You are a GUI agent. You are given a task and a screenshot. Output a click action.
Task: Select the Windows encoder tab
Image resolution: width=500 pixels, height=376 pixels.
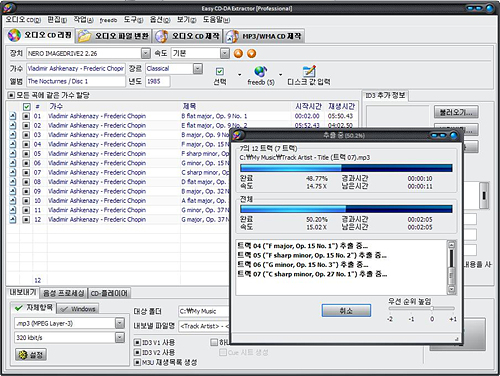click(x=78, y=309)
